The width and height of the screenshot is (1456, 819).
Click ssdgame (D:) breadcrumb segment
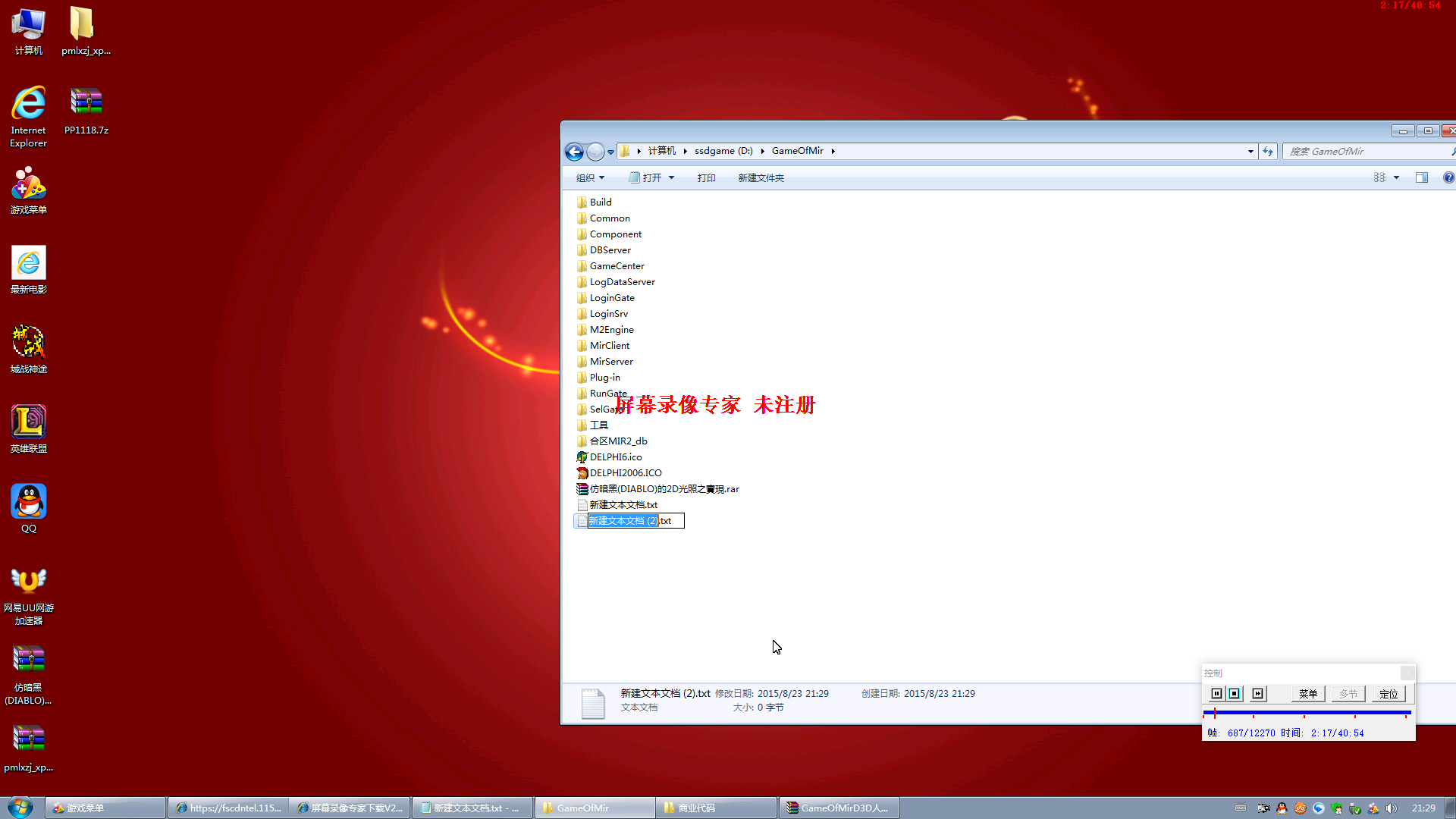point(723,151)
